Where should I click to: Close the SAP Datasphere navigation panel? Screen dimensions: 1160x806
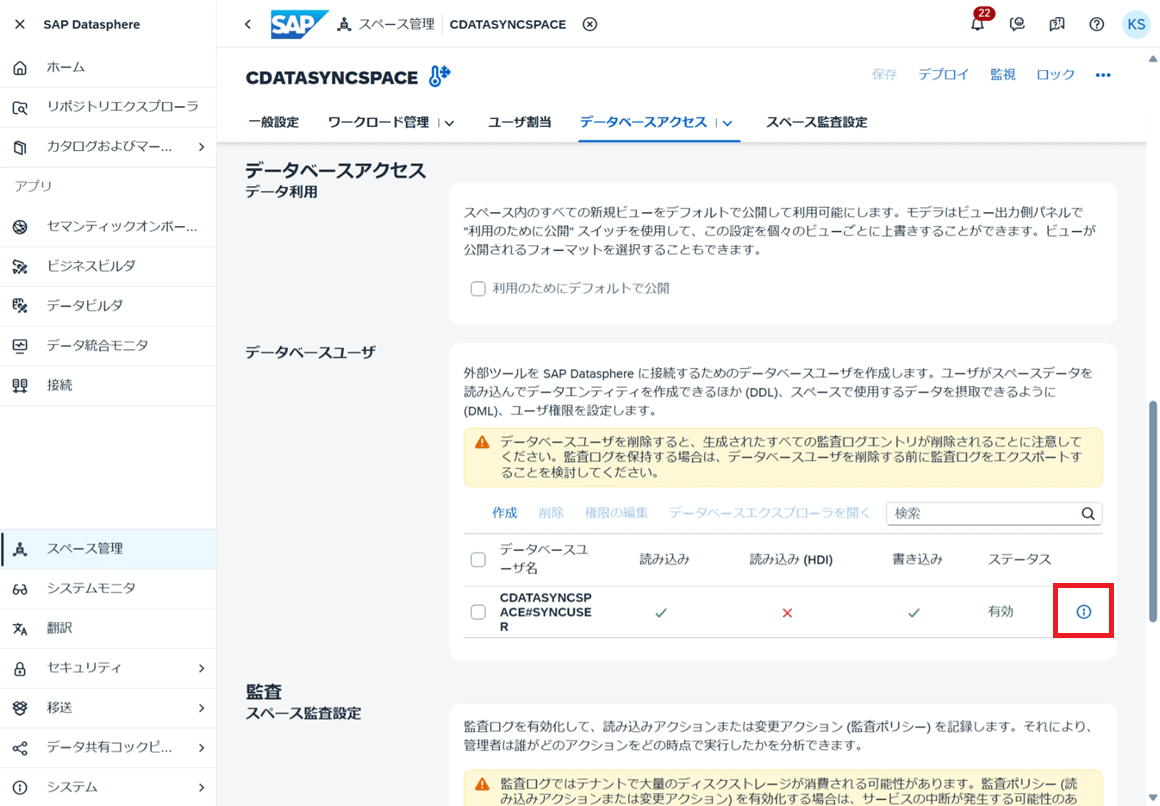click(20, 24)
